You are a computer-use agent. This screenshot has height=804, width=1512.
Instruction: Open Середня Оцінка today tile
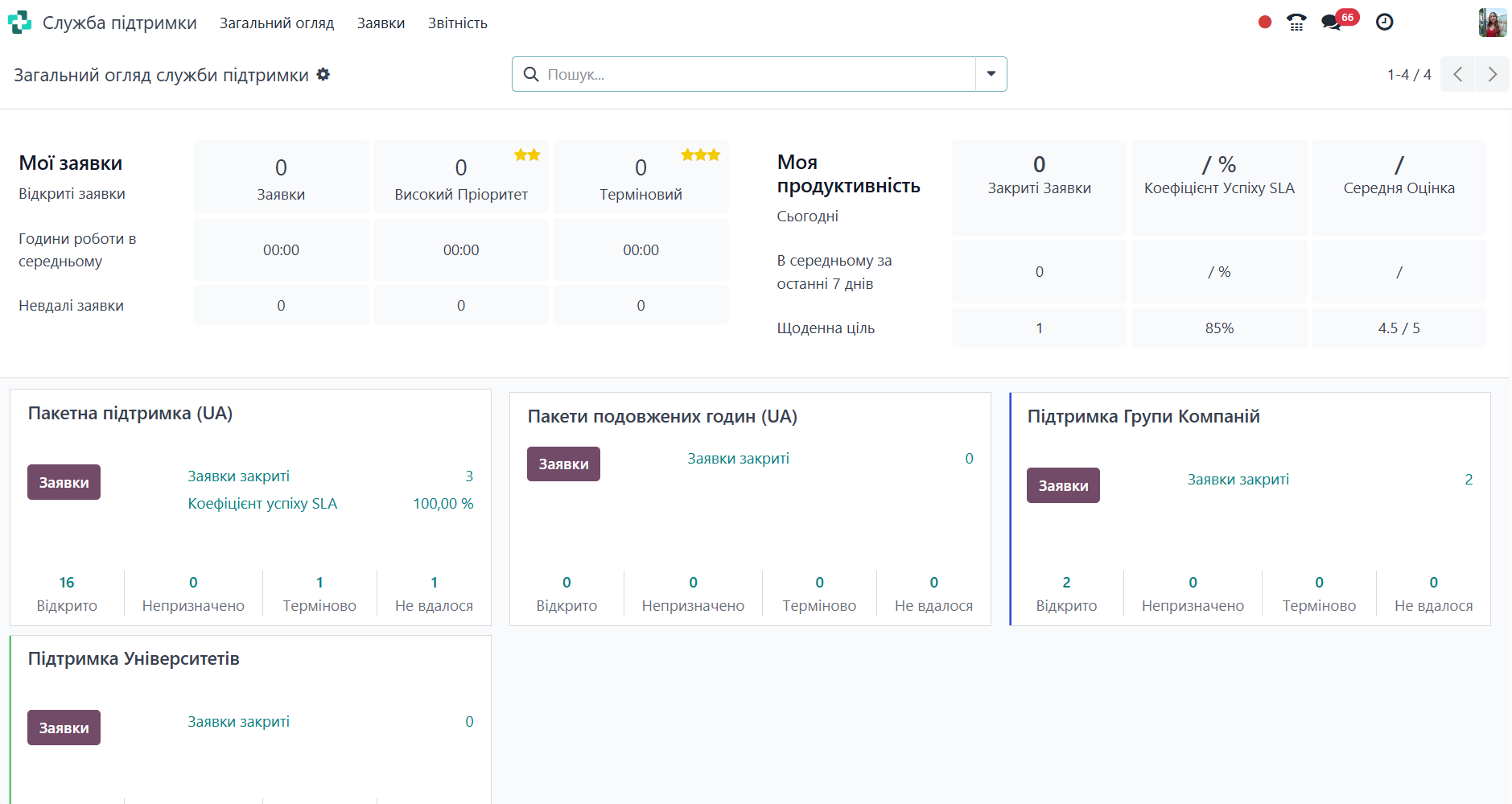[x=1399, y=188]
